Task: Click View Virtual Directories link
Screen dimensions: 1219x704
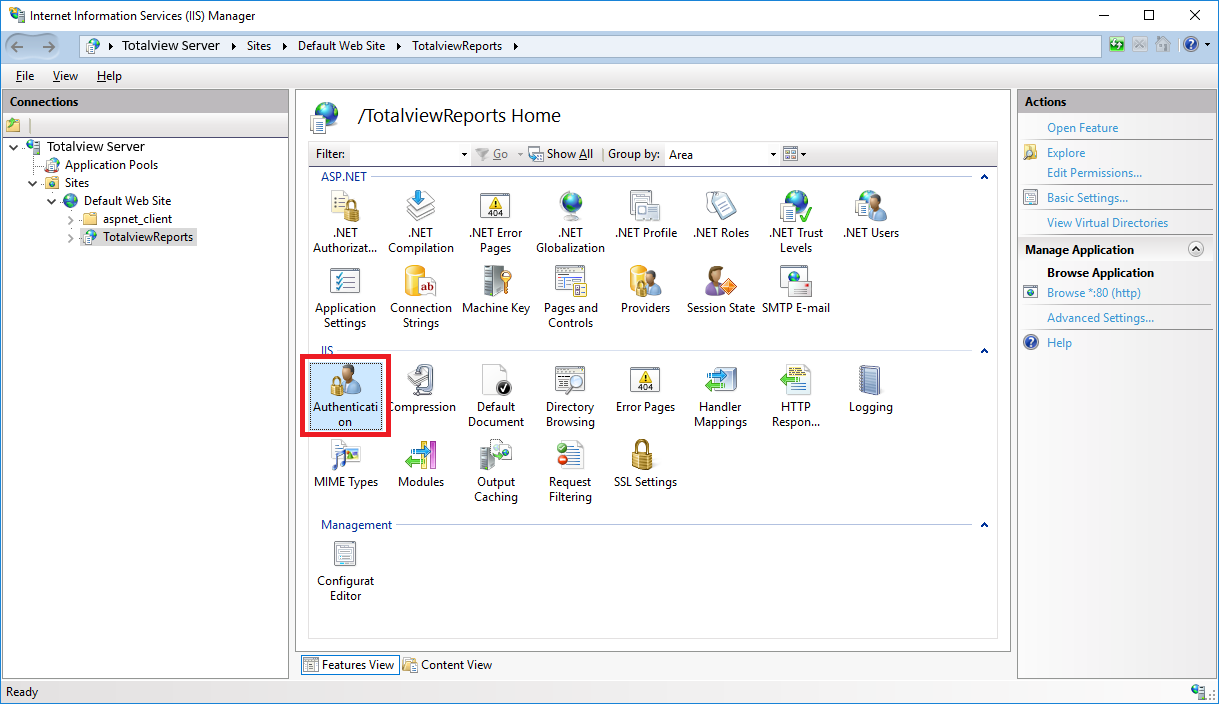Action: point(1107,223)
